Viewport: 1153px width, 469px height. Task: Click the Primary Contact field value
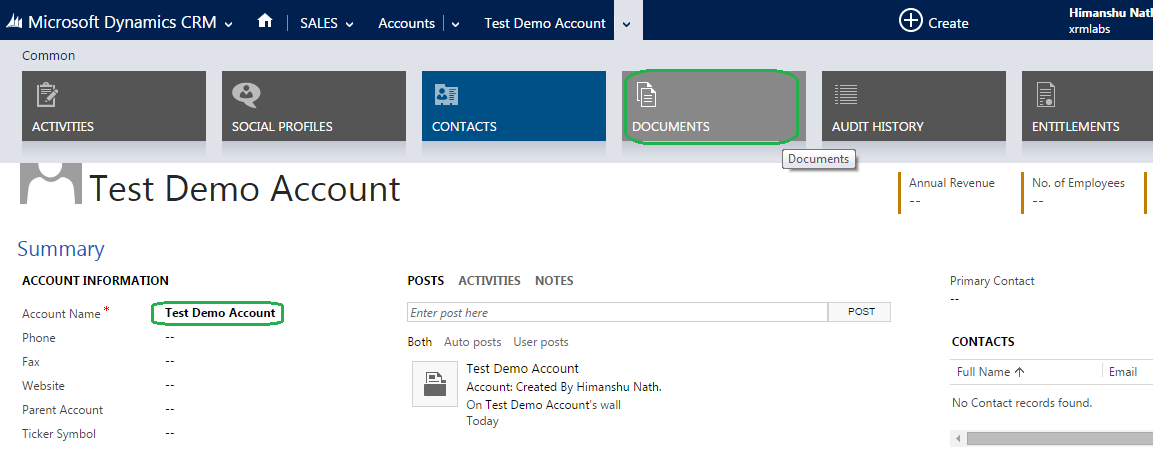(954, 299)
